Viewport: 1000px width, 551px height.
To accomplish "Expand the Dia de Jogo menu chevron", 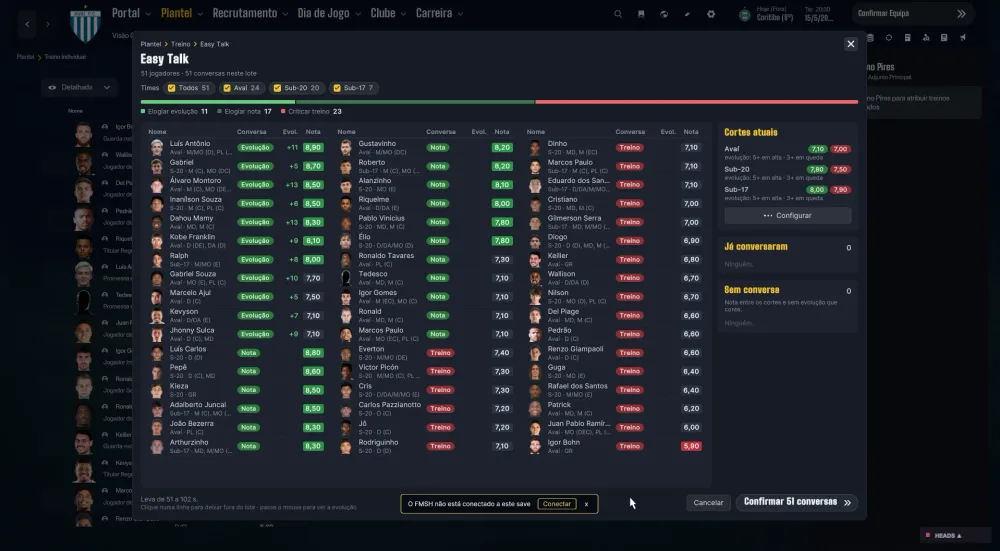I will click(x=358, y=14).
